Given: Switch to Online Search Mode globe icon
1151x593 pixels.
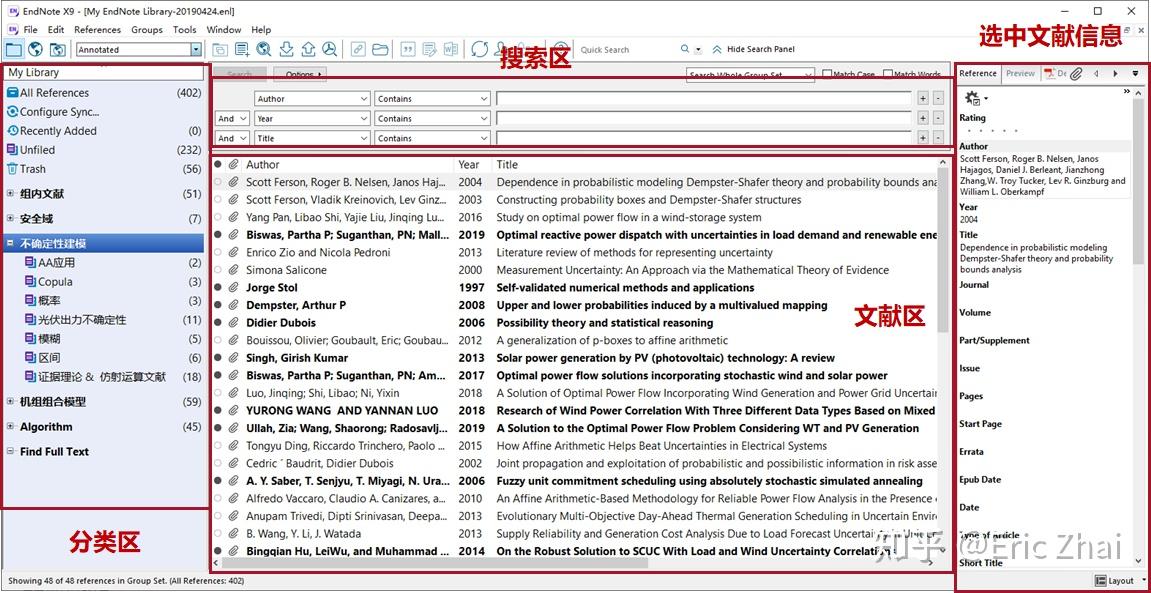Looking at the screenshot, I should pos(35,49).
